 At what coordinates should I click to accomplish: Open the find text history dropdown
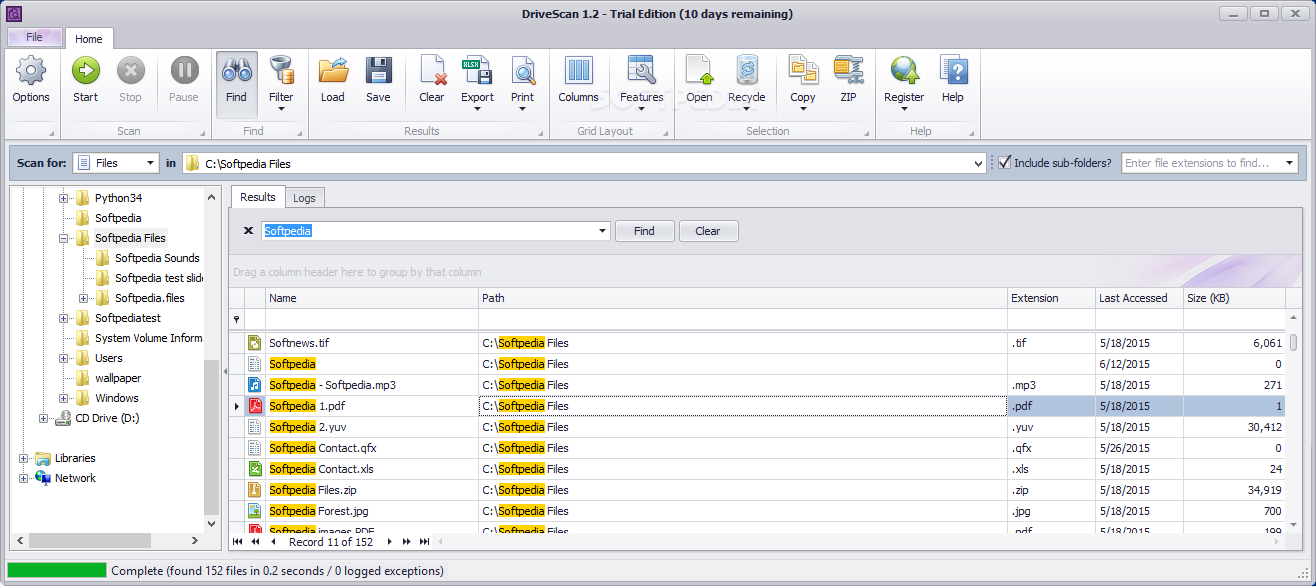pos(603,231)
